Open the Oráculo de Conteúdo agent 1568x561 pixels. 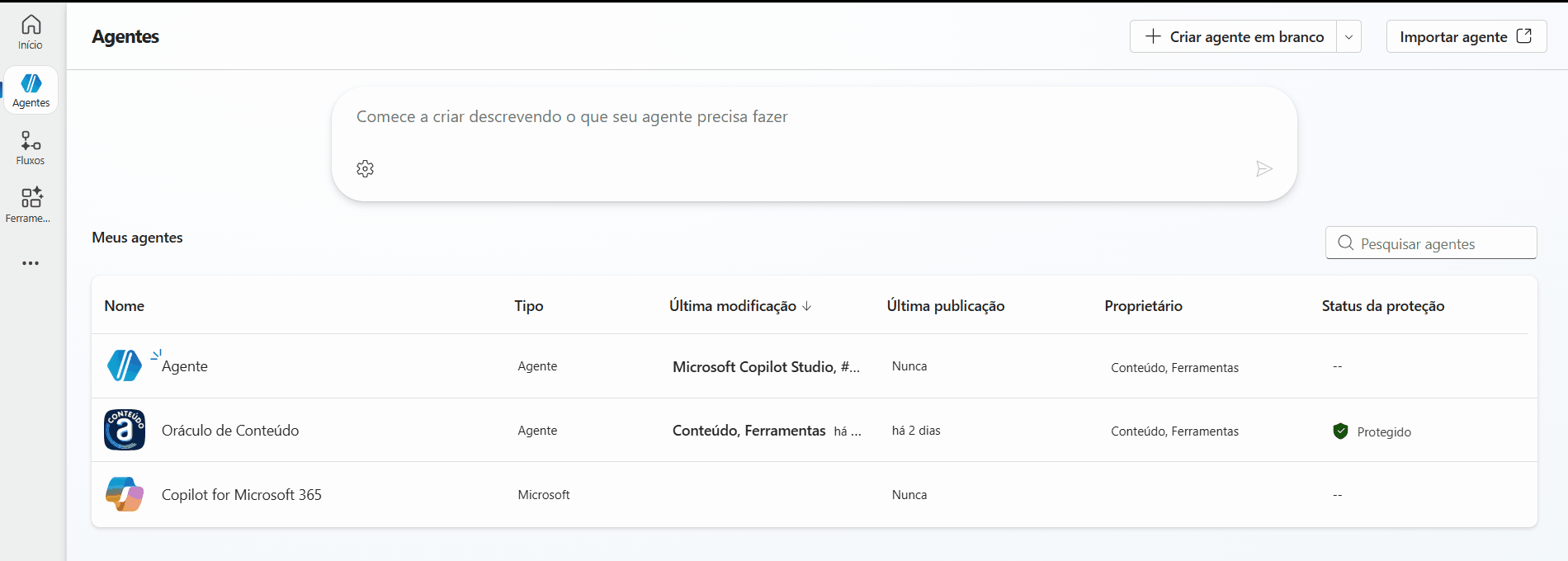coord(230,431)
